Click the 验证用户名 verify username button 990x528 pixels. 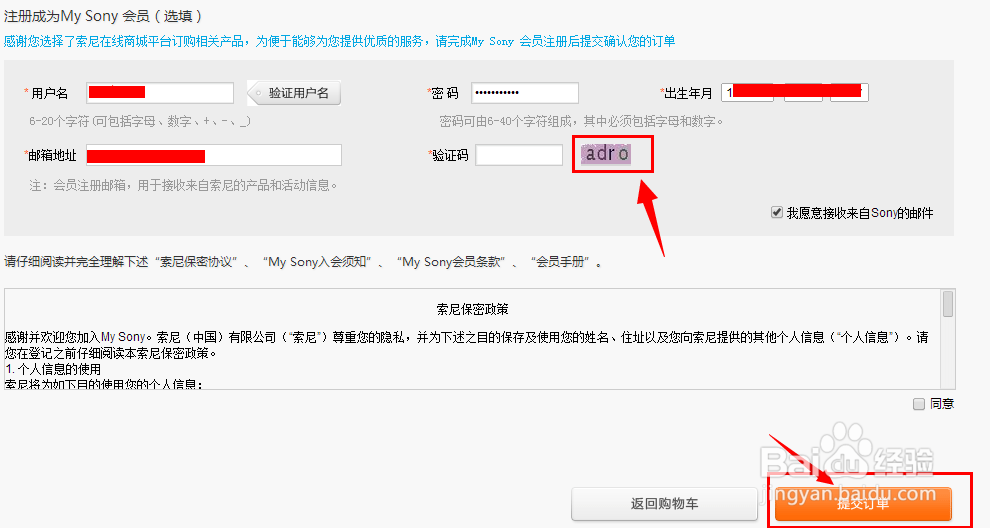point(294,93)
